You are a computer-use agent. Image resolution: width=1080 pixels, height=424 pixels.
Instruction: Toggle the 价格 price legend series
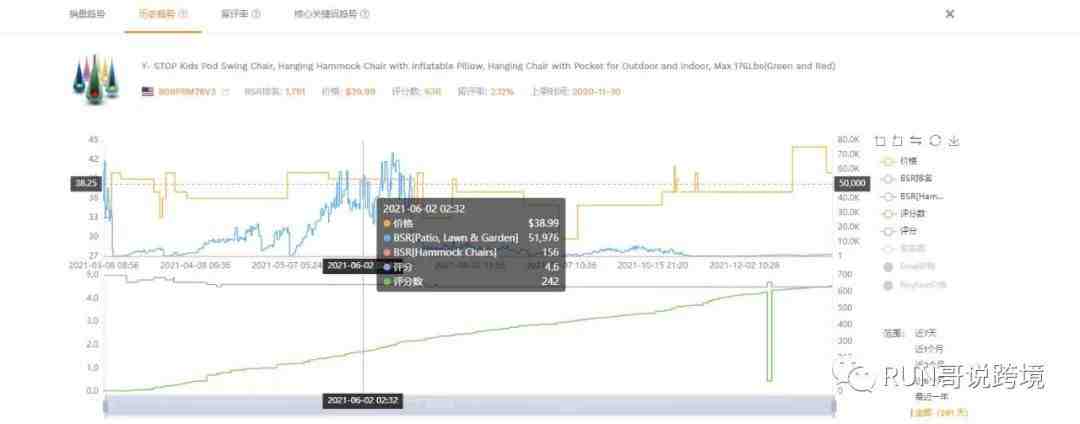coord(899,160)
